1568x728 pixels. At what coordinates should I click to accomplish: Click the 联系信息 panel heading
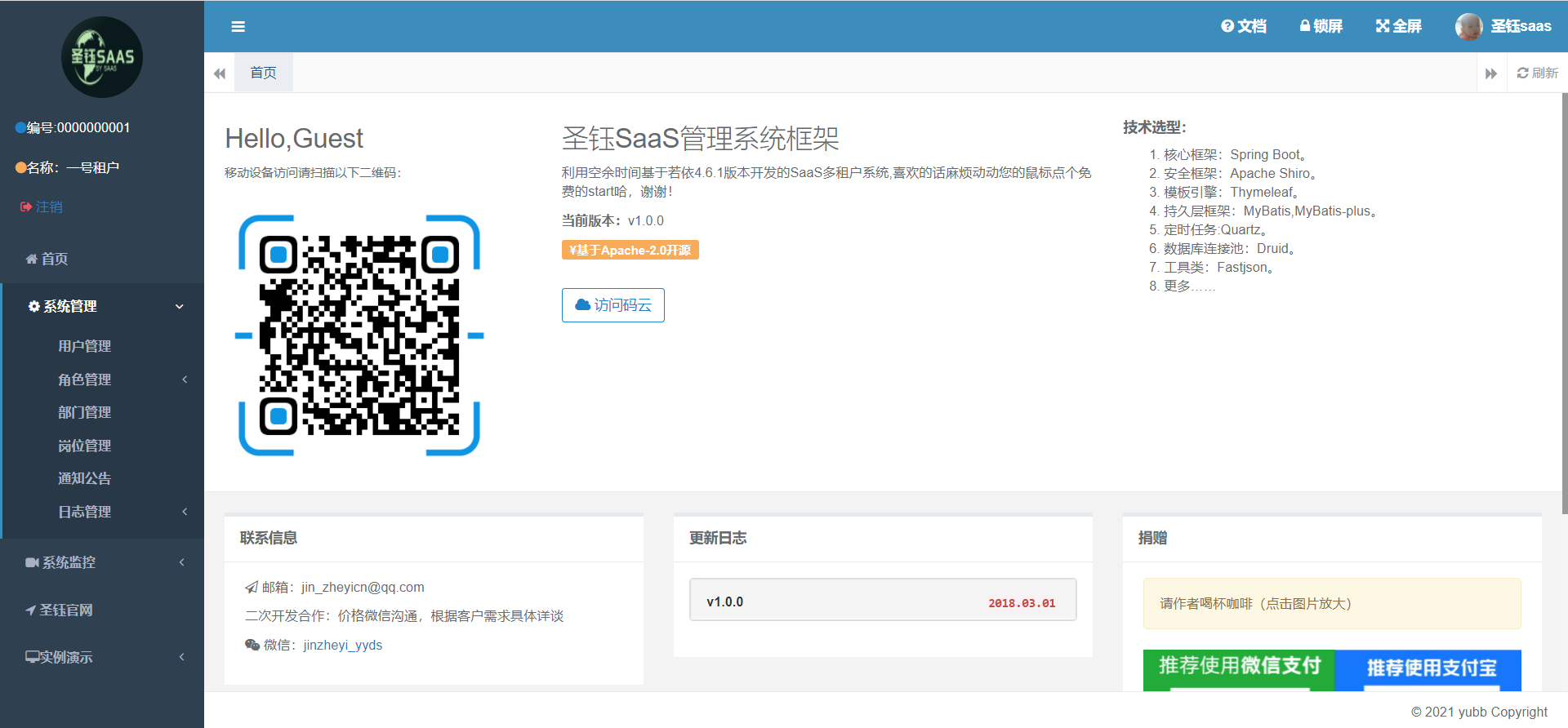(x=269, y=539)
